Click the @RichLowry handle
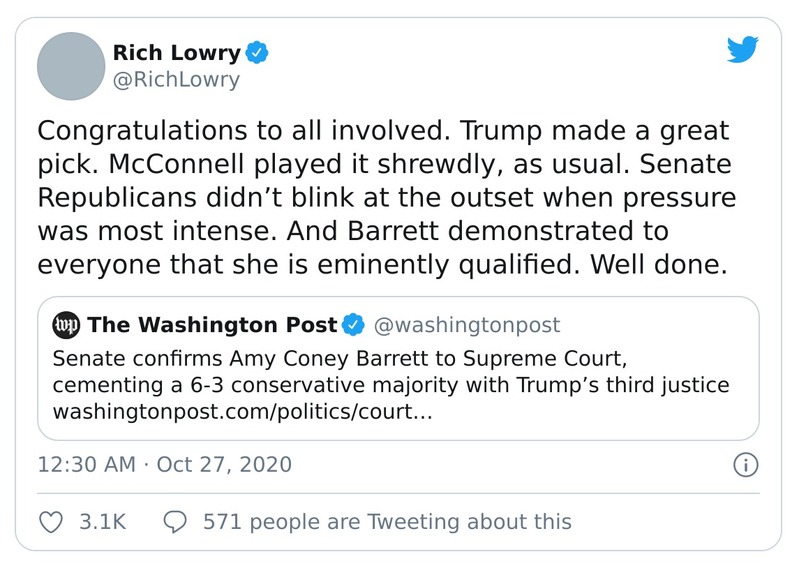The image size is (799, 575). coord(176,80)
